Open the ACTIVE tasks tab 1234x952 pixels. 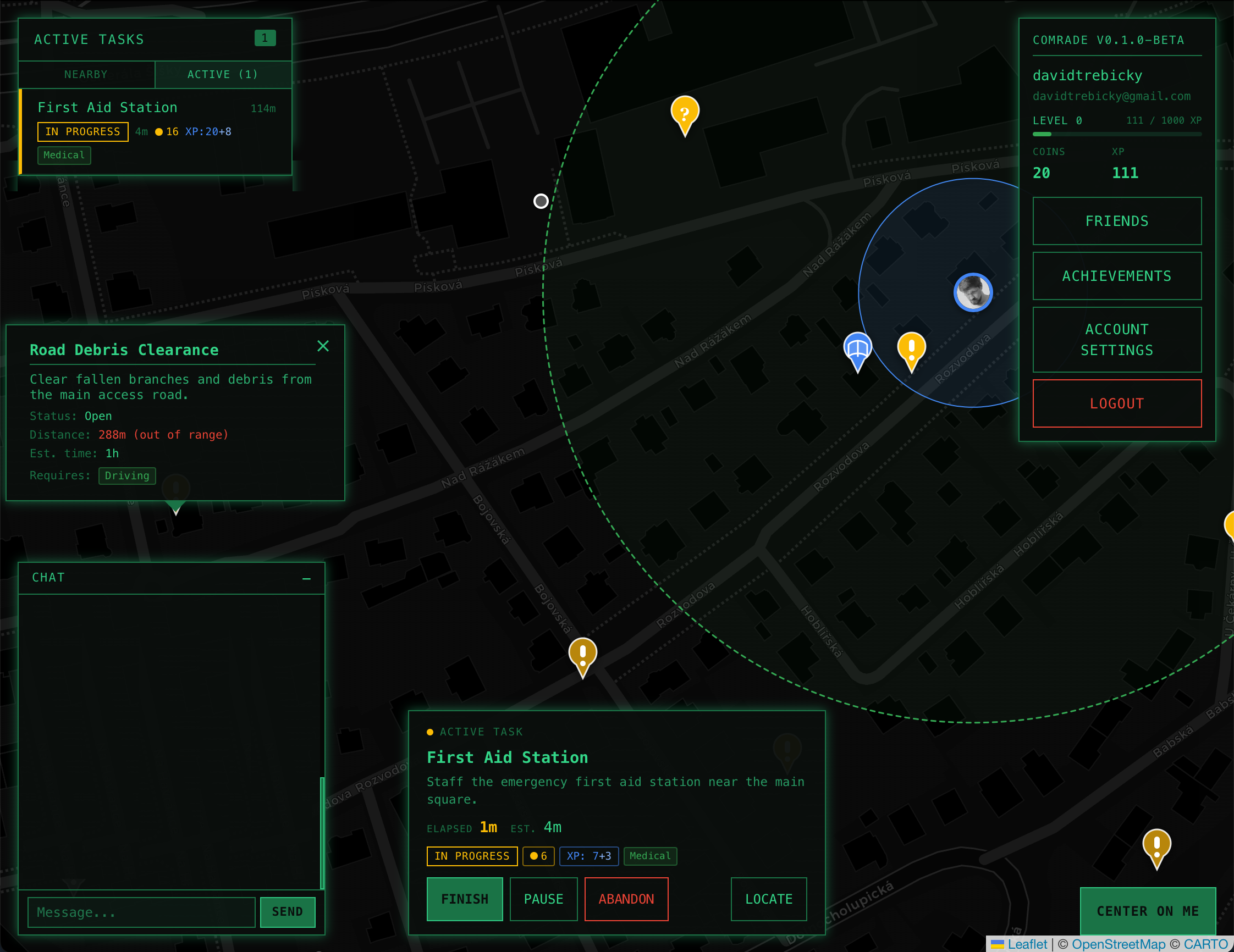(223, 74)
